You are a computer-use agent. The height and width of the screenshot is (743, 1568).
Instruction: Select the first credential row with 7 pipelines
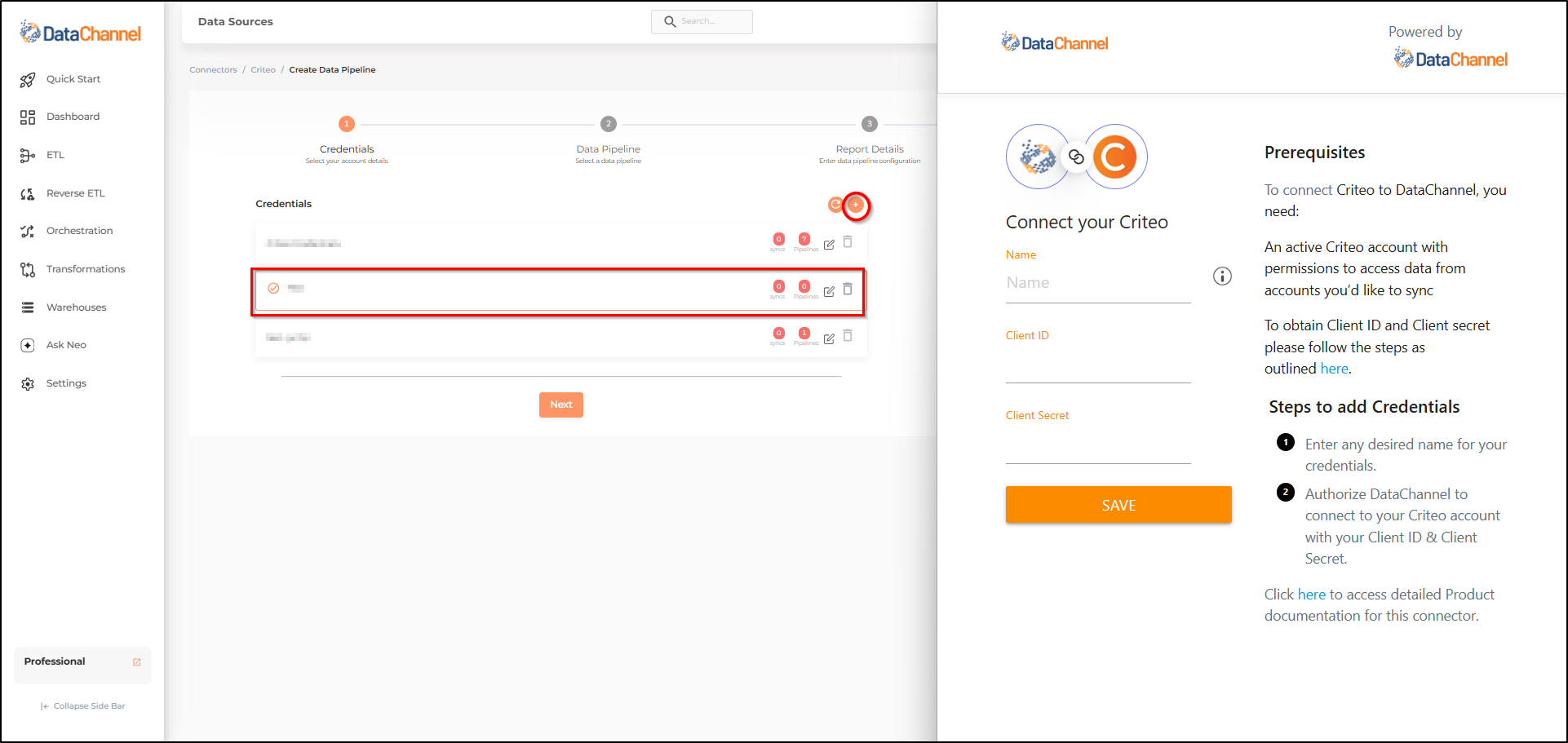click(560, 244)
